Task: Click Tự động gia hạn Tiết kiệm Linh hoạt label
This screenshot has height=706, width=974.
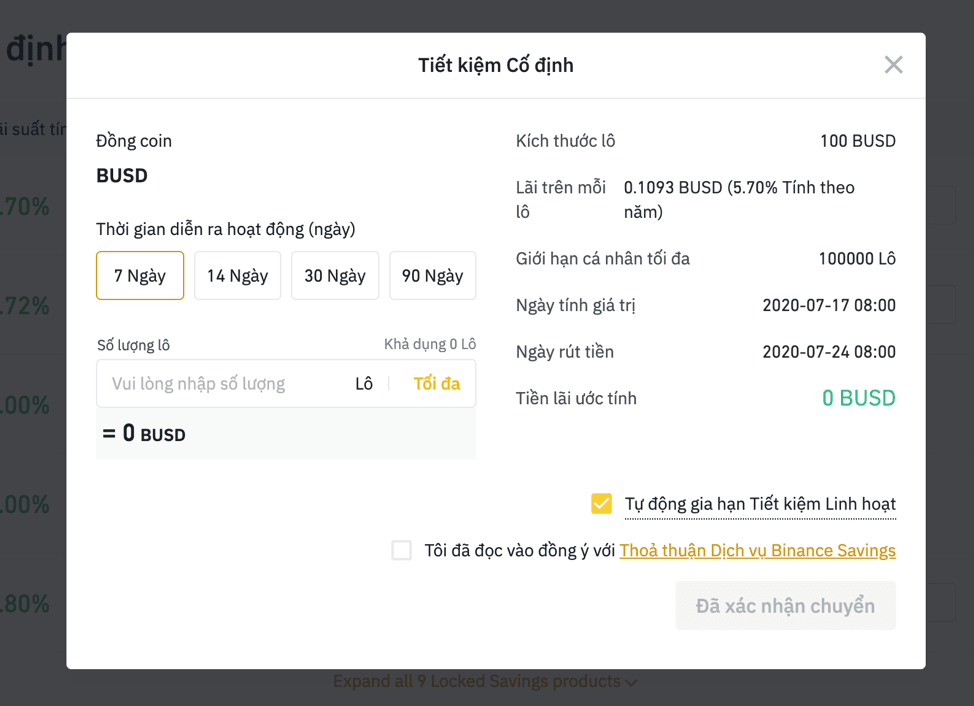Action: tap(760, 504)
